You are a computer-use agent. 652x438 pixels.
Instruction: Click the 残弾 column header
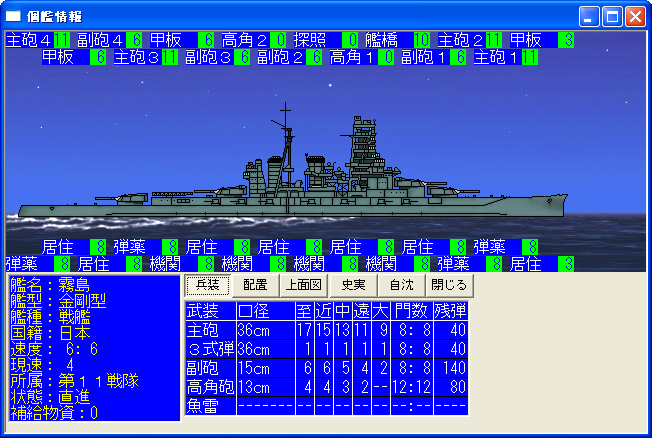tap(451, 311)
